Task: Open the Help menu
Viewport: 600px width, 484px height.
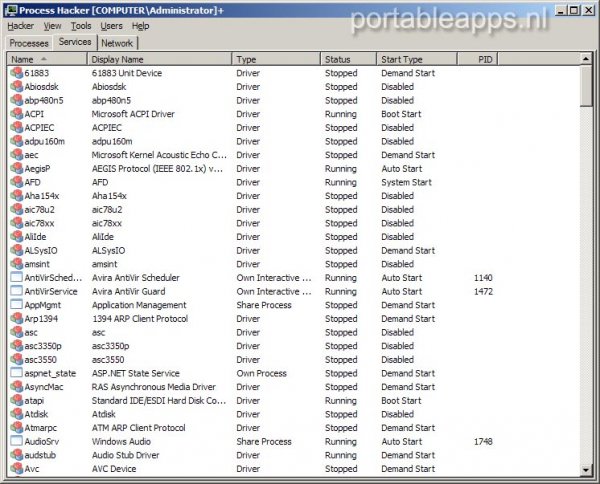Action: [140, 26]
